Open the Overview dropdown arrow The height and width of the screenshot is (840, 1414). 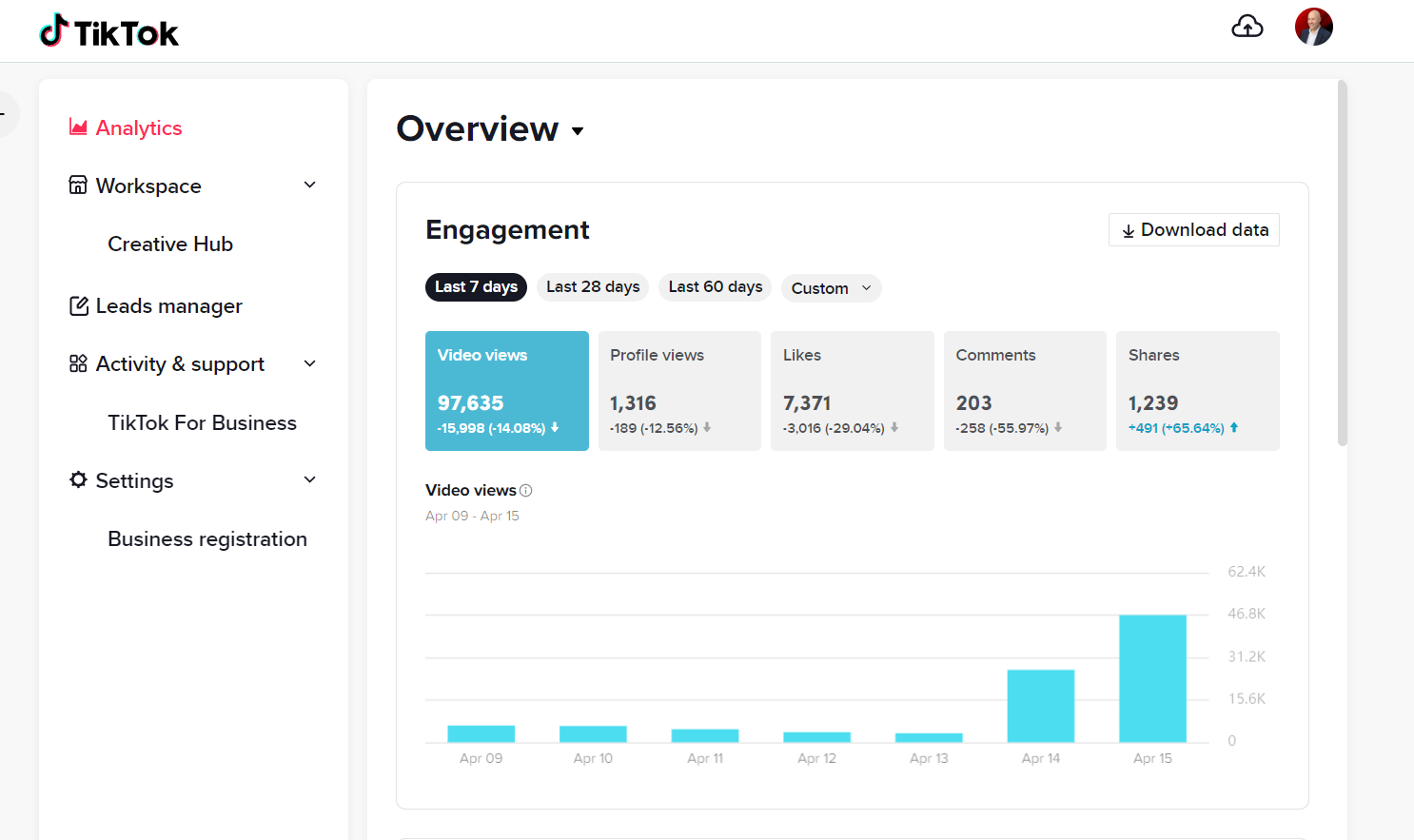click(578, 131)
